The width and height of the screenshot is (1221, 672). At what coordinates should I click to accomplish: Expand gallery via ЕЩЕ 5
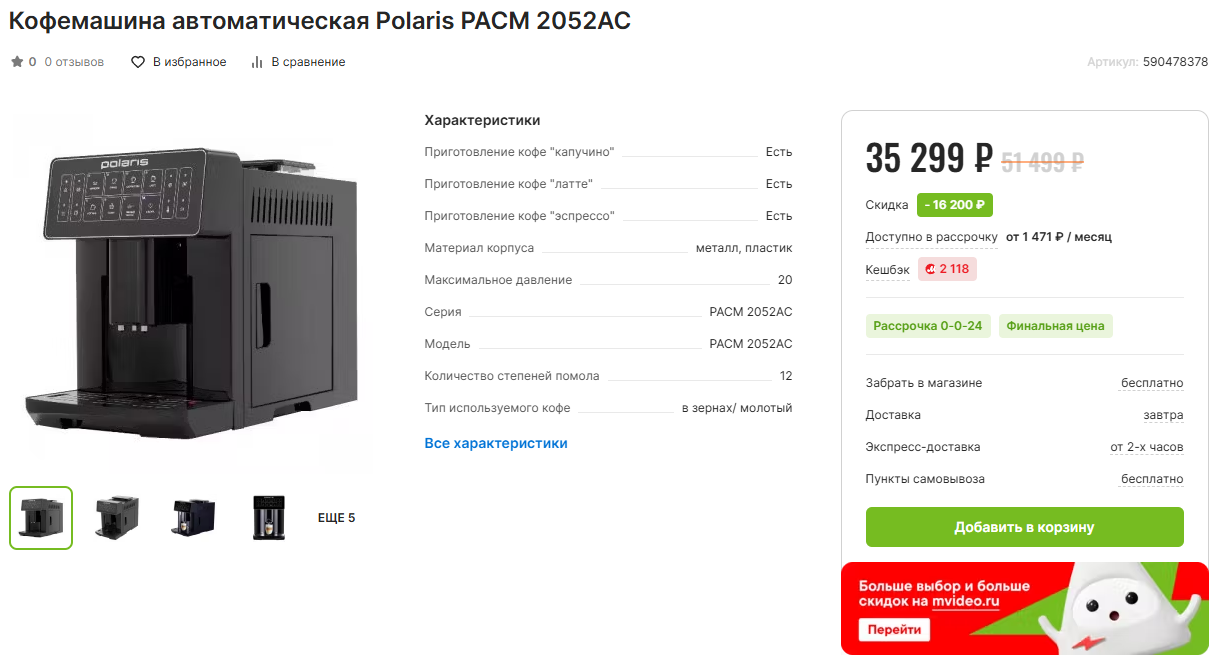[x=336, y=518]
